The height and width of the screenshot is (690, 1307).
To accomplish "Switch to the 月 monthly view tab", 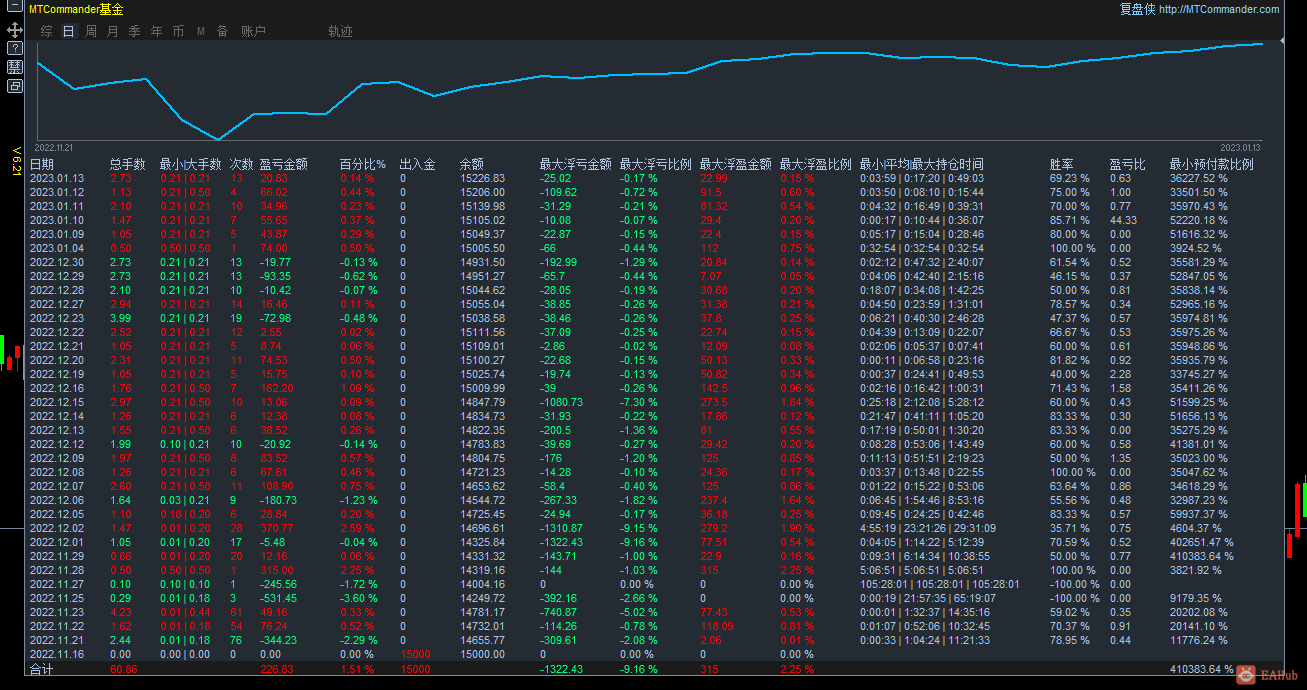I will pyautogui.click(x=111, y=31).
